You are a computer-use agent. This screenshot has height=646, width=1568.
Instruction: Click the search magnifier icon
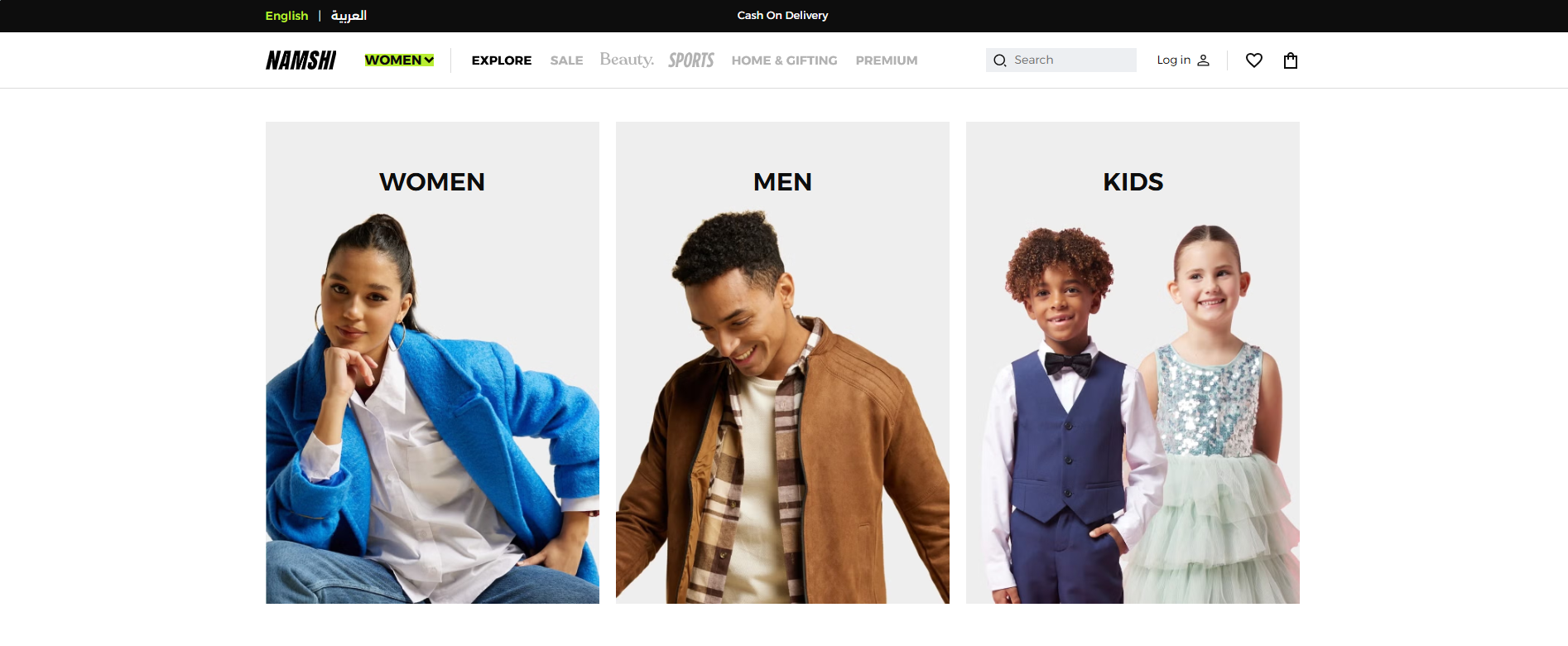[x=999, y=60]
